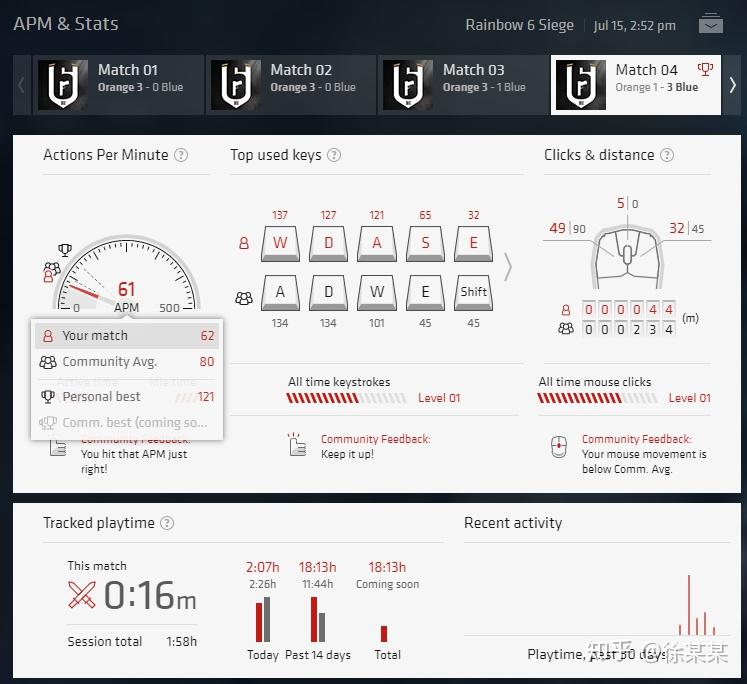
Task: Click community distance odometer 000234
Action: click(628, 329)
